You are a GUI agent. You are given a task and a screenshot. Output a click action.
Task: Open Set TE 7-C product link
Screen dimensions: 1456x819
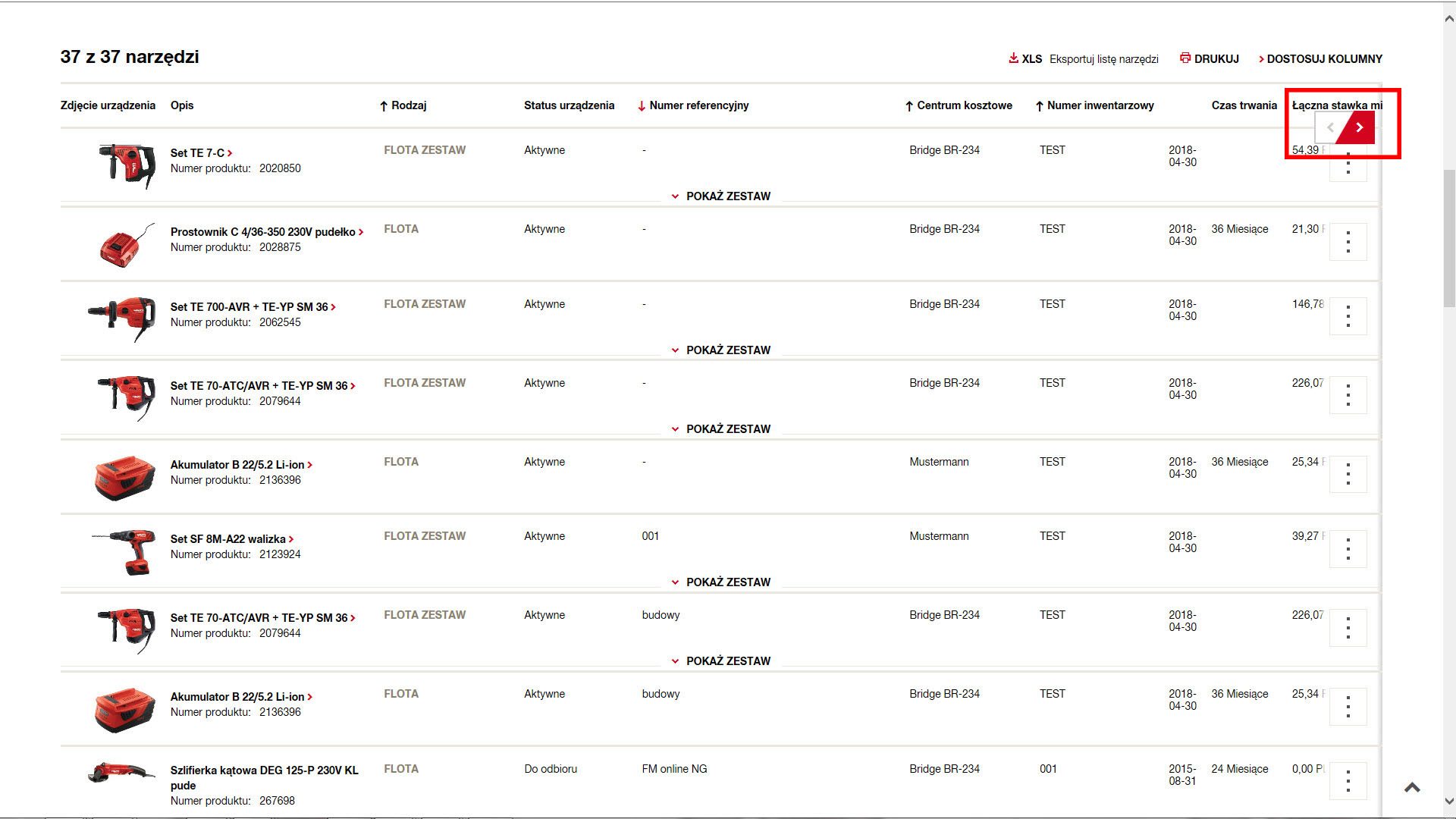(197, 153)
